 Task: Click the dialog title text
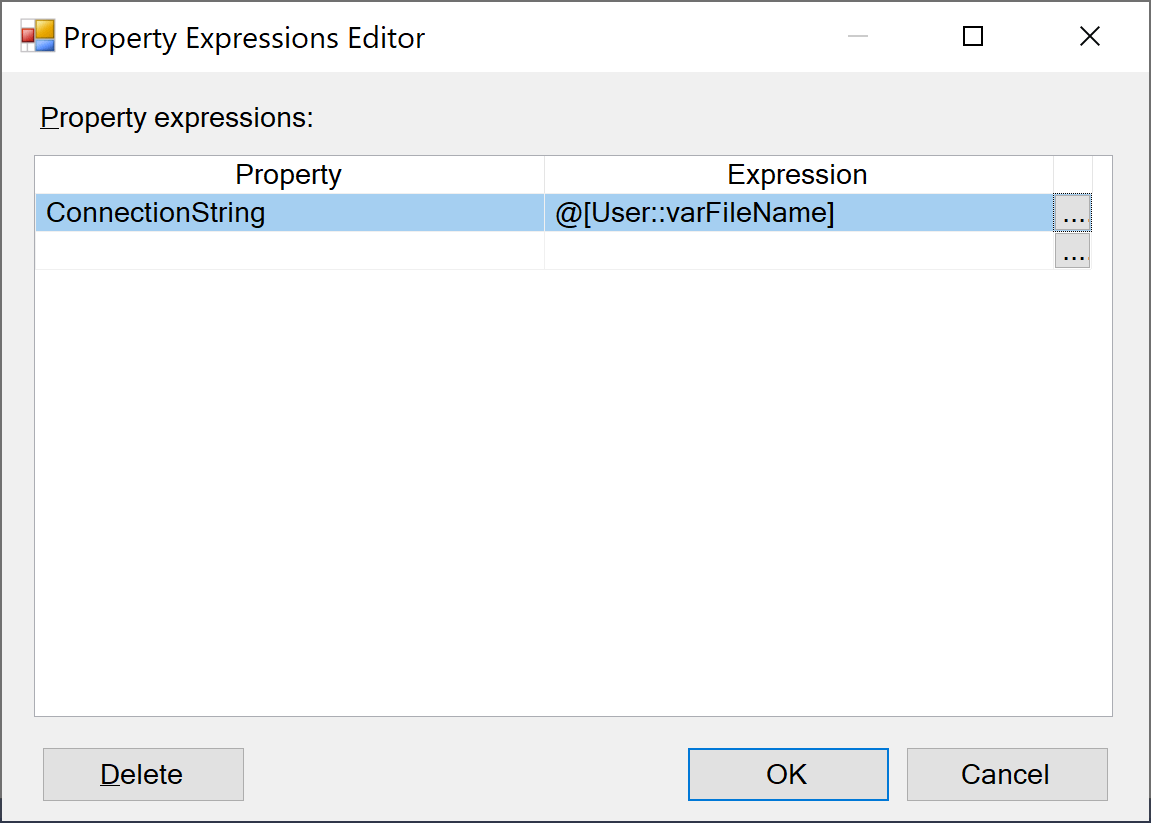click(x=243, y=38)
